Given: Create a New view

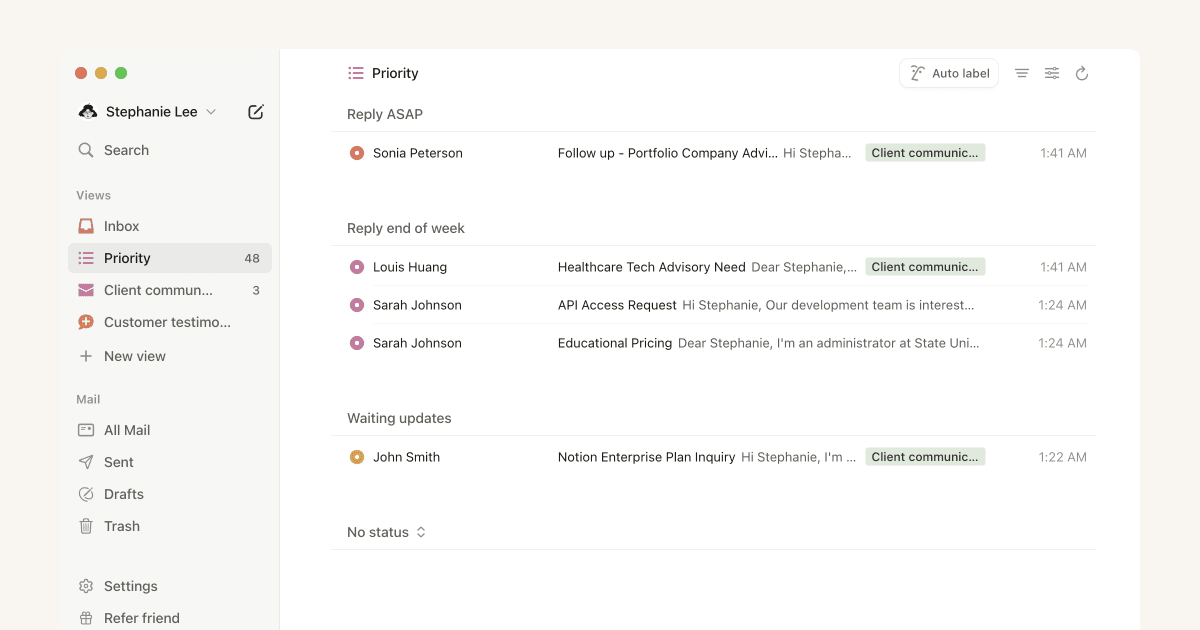Looking at the screenshot, I should (135, 355).
